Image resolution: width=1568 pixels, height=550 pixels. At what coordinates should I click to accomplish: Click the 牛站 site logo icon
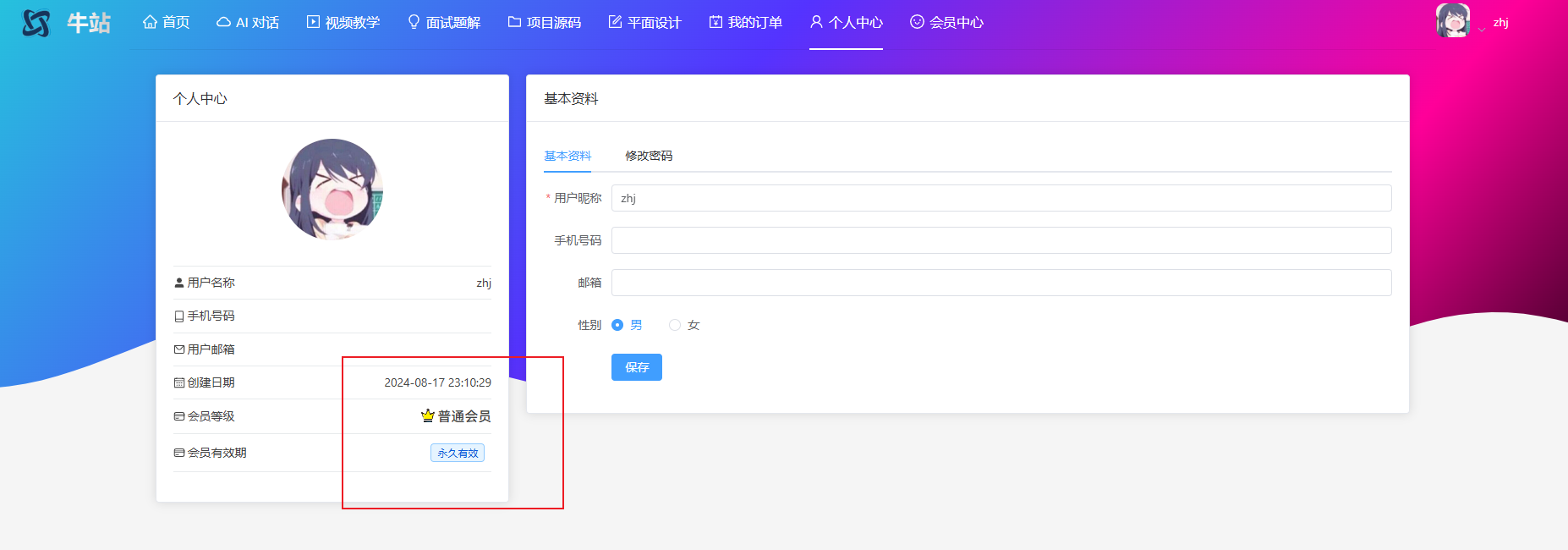(x=36, y=23)
